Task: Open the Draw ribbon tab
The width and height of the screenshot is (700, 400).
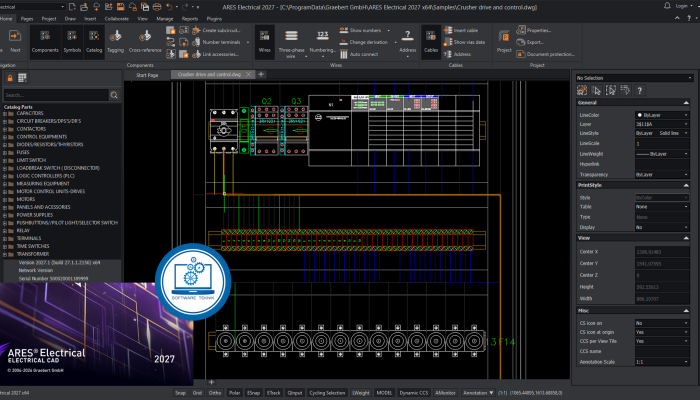Action: click(70, 19)
